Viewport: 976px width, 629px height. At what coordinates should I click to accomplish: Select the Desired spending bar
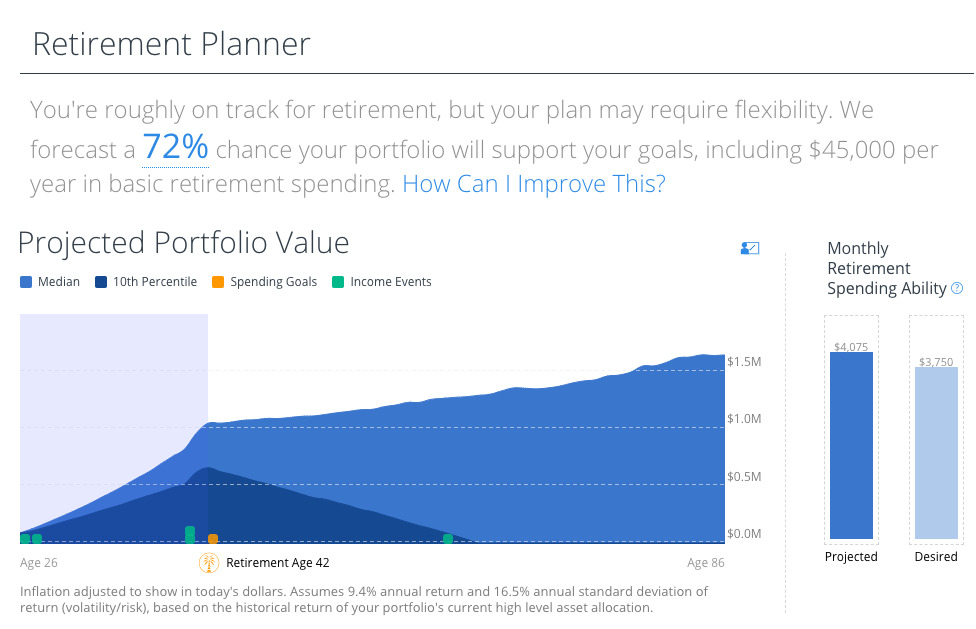click(x=936, y=453)
